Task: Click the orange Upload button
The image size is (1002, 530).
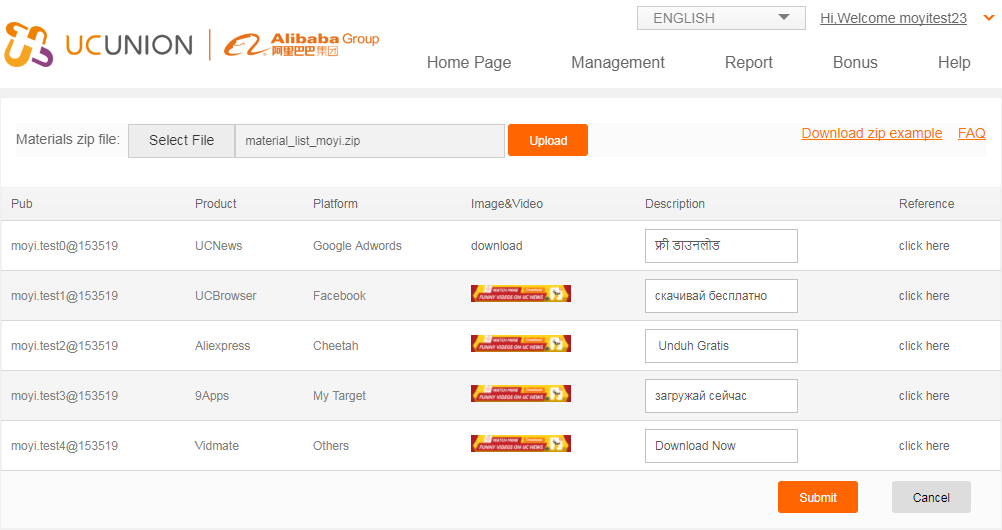Action: pyautogui.click(x=548, y=141)
